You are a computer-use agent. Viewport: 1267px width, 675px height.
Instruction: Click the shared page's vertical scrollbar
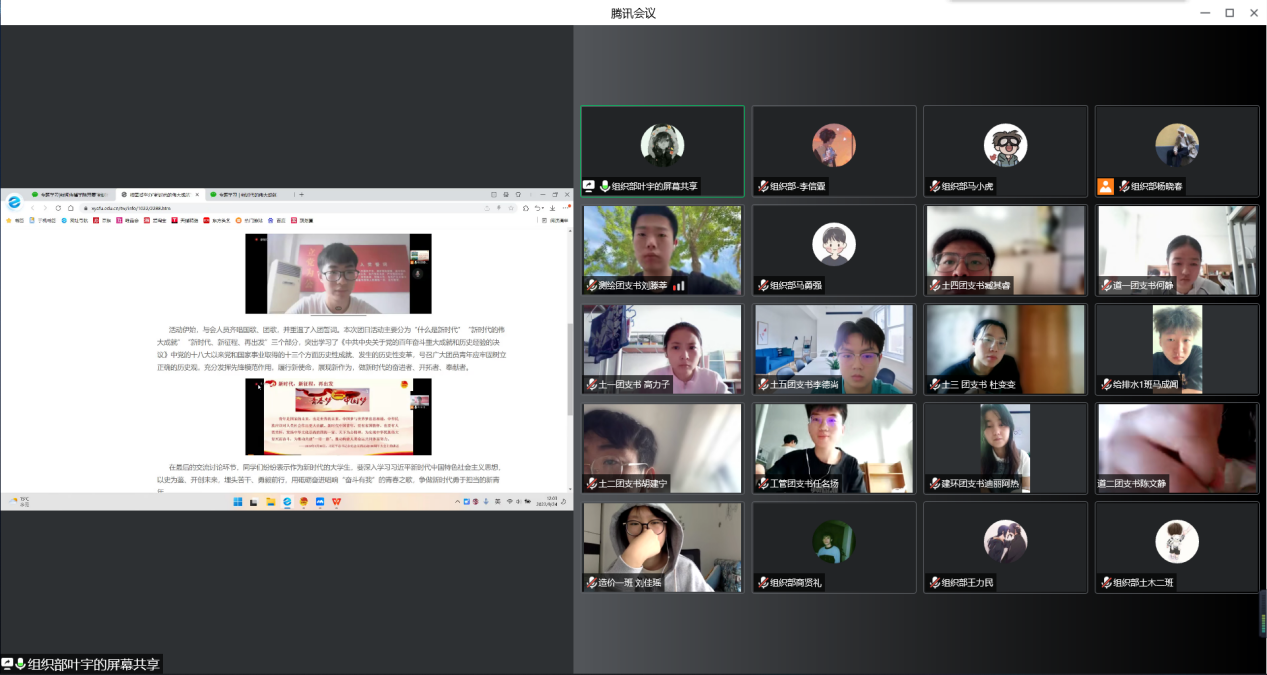point(570,370)
